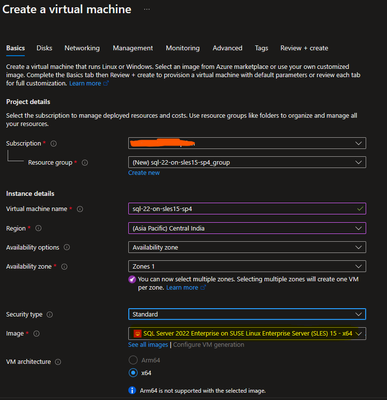Open the Image dropdown with SQL Server 2022
387x400 pixels.
tap(247, 333)
